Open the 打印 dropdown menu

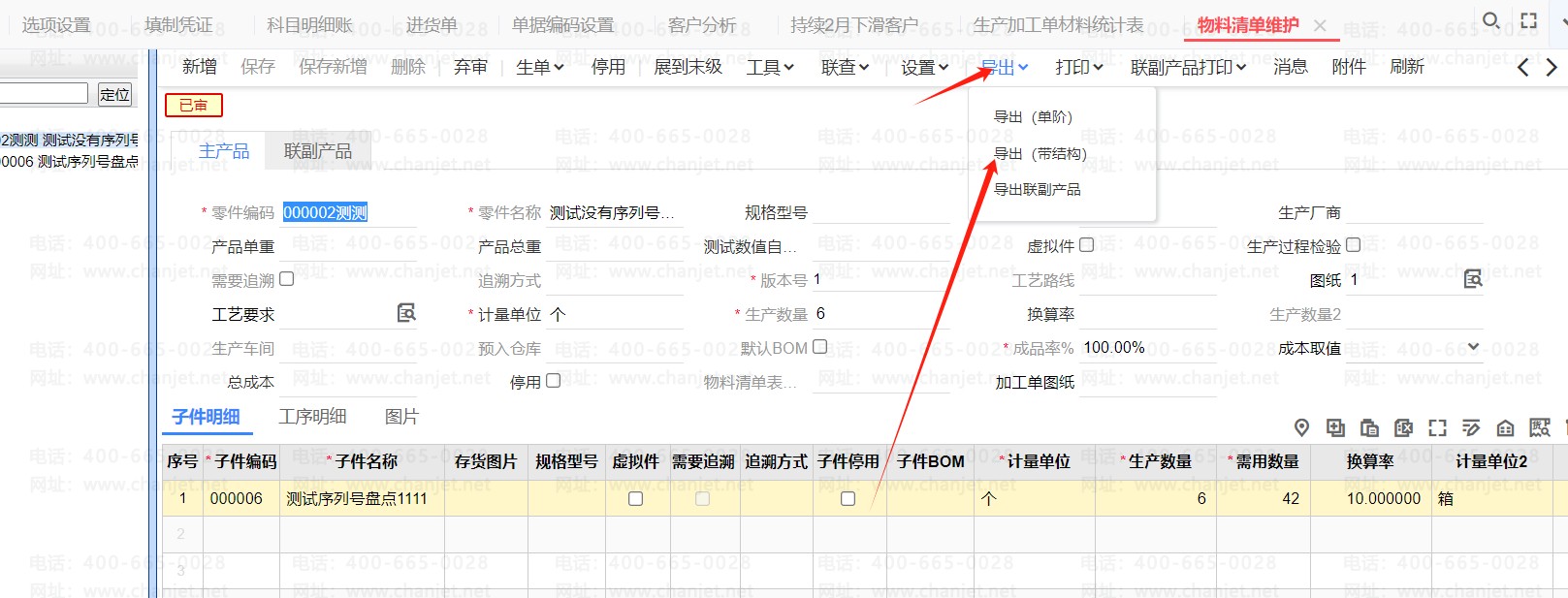(1079, 67)
